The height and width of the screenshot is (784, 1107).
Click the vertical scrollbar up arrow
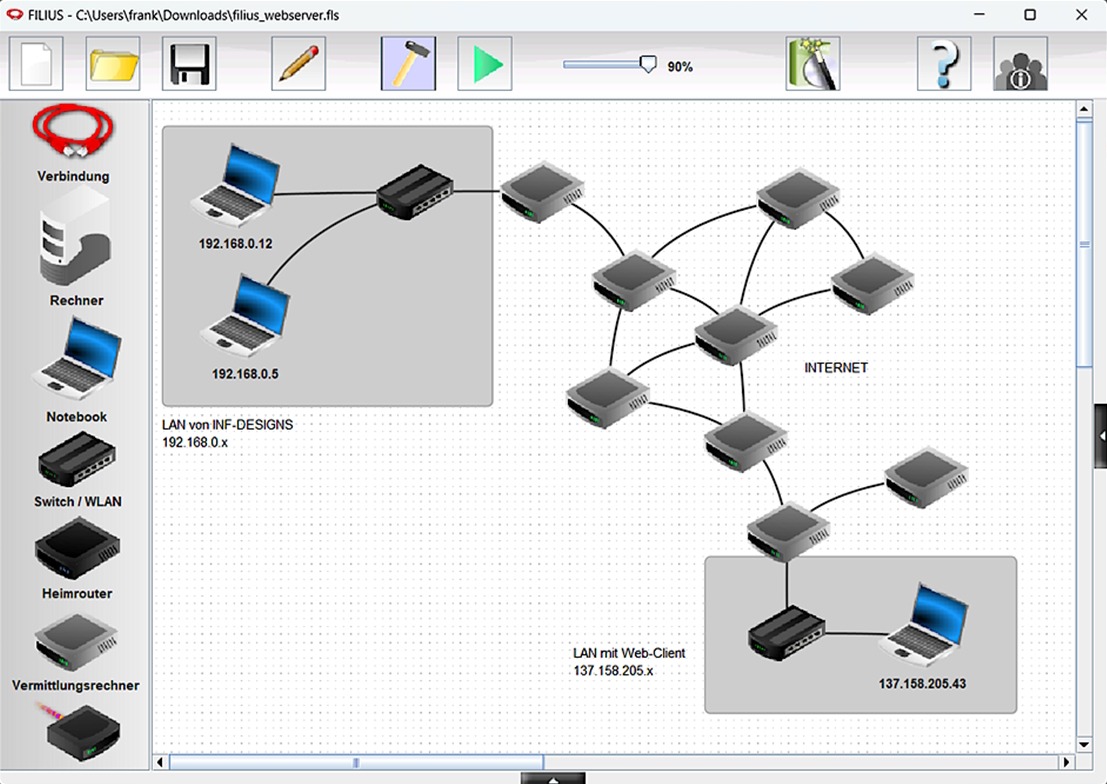(x=1084, y=109)
